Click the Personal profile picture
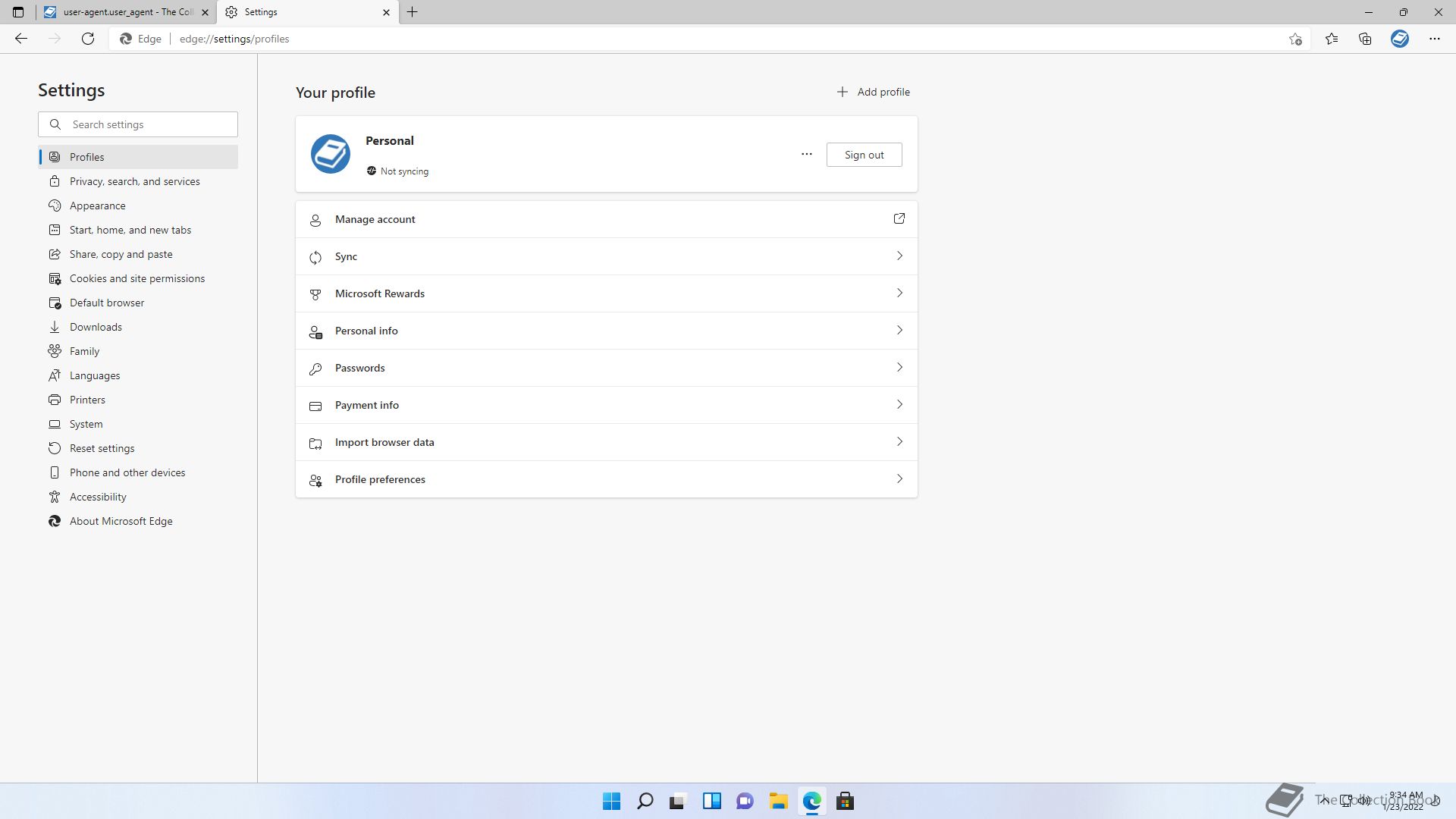This screenshot has width=1456, height=819. 331,154
